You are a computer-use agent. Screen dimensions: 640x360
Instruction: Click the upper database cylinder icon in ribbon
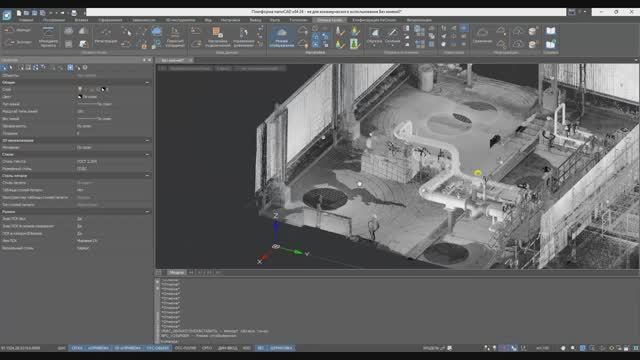(533, 31)
